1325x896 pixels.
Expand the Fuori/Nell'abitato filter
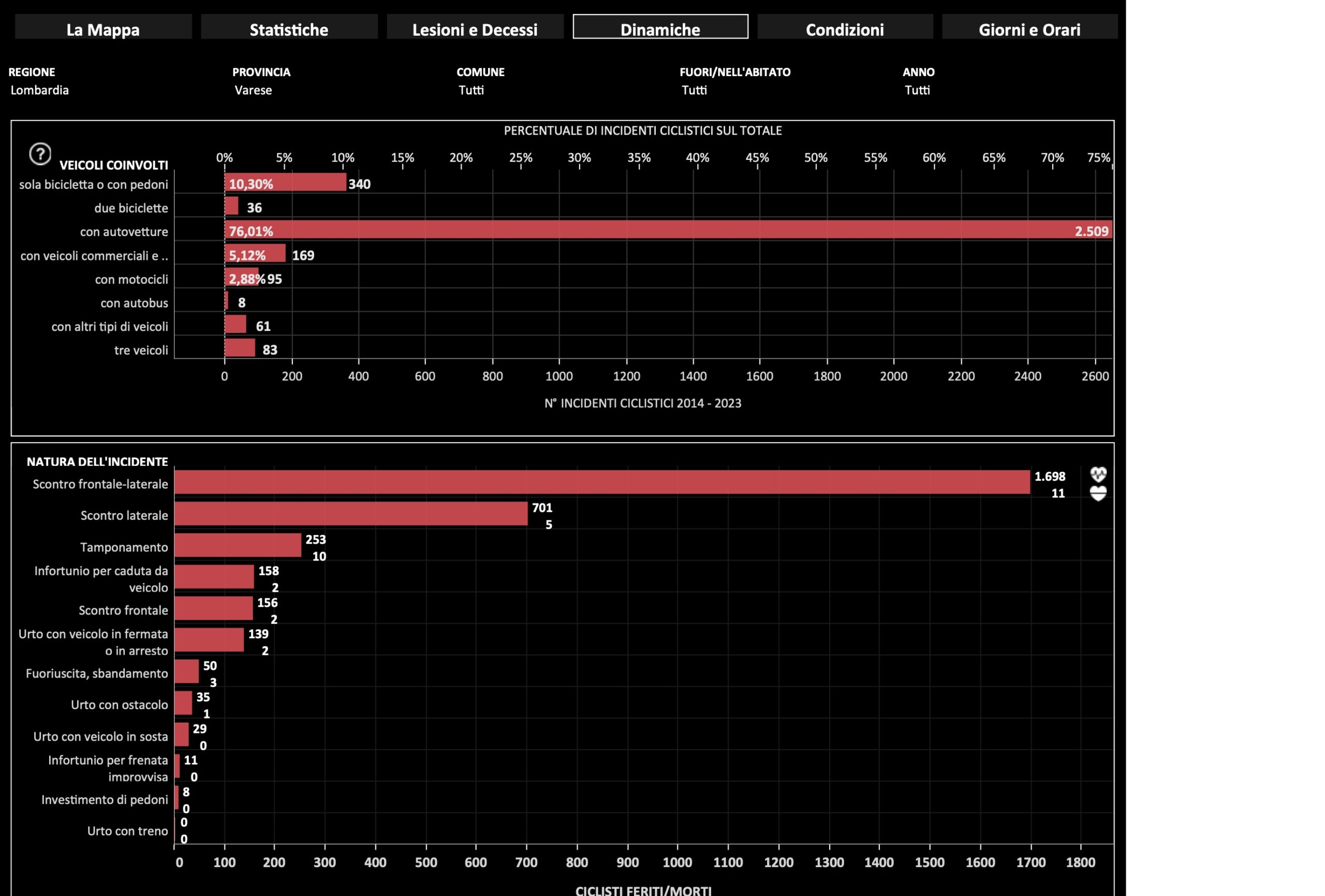(x=695, y=90)
